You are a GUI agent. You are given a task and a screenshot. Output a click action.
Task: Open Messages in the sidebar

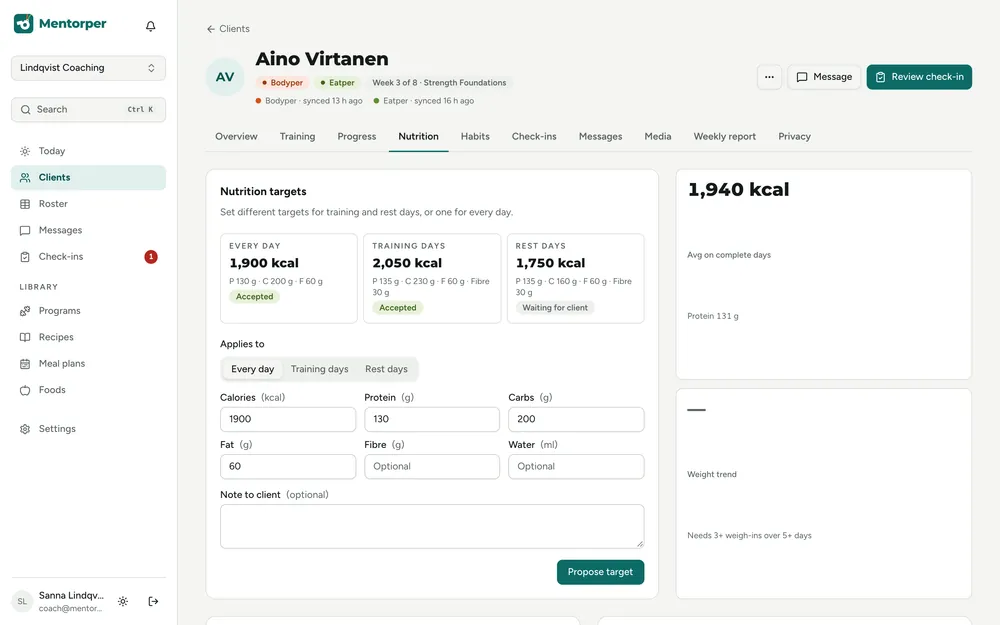[88, 230]
